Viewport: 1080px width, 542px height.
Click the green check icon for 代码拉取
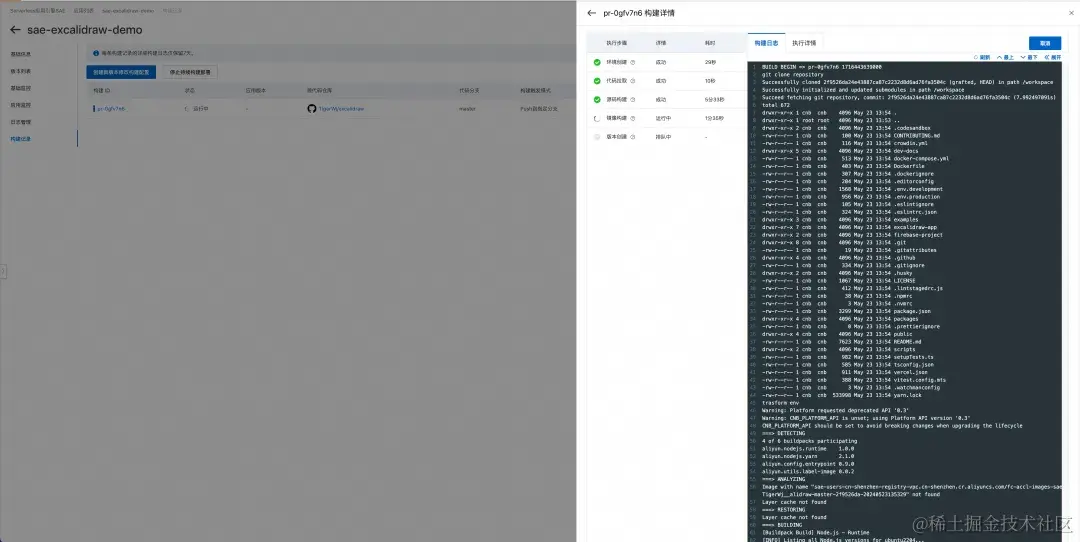(x=597, y=81)
